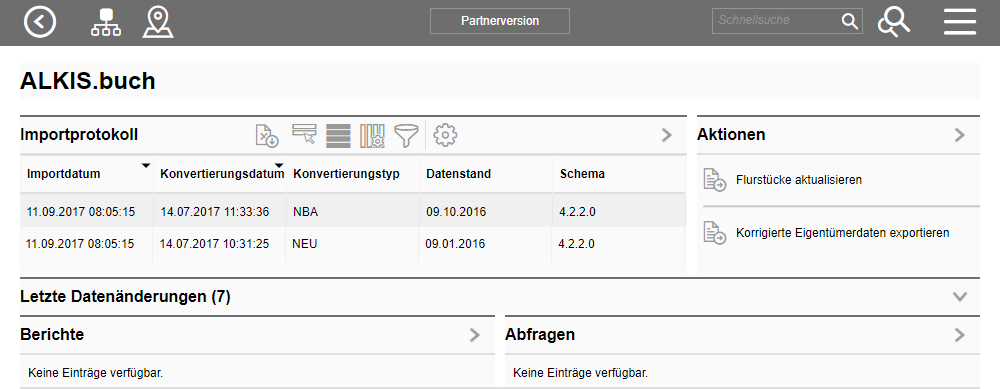Open the Abfragen panel chevron
Viewport: 1000px width, 389px height.
(959, 335)
